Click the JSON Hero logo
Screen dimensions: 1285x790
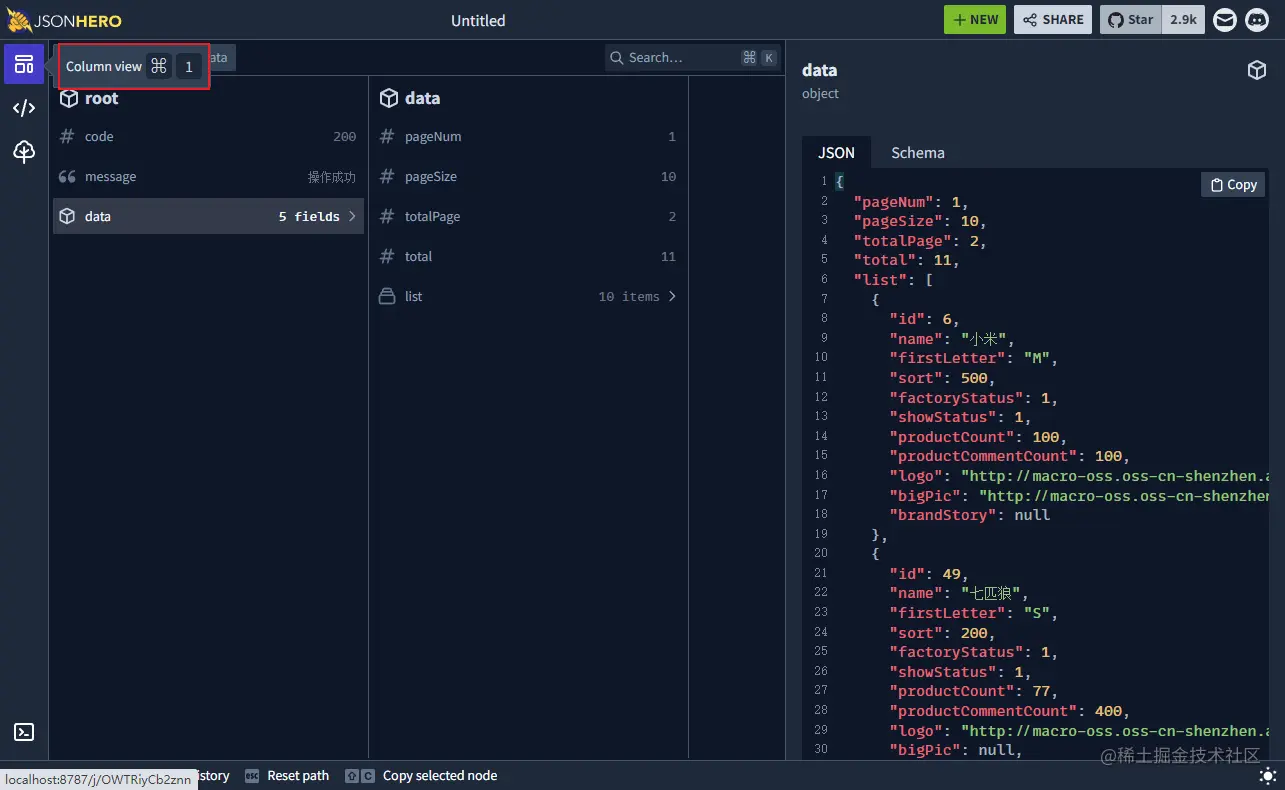[x=64, y=19]
